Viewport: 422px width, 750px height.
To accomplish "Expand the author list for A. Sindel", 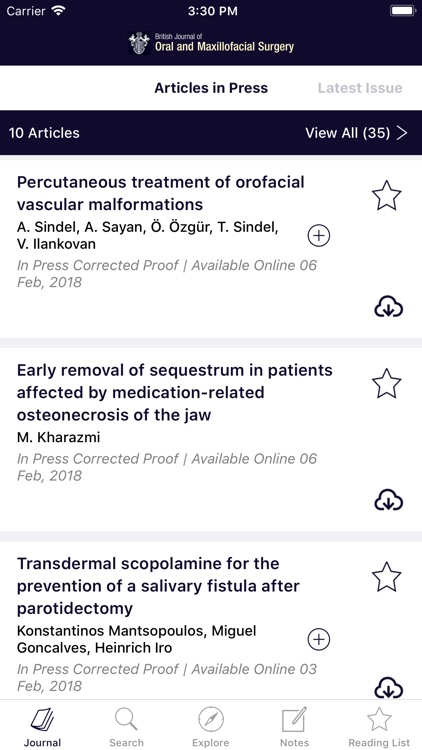I will click(x=319, y=235).
